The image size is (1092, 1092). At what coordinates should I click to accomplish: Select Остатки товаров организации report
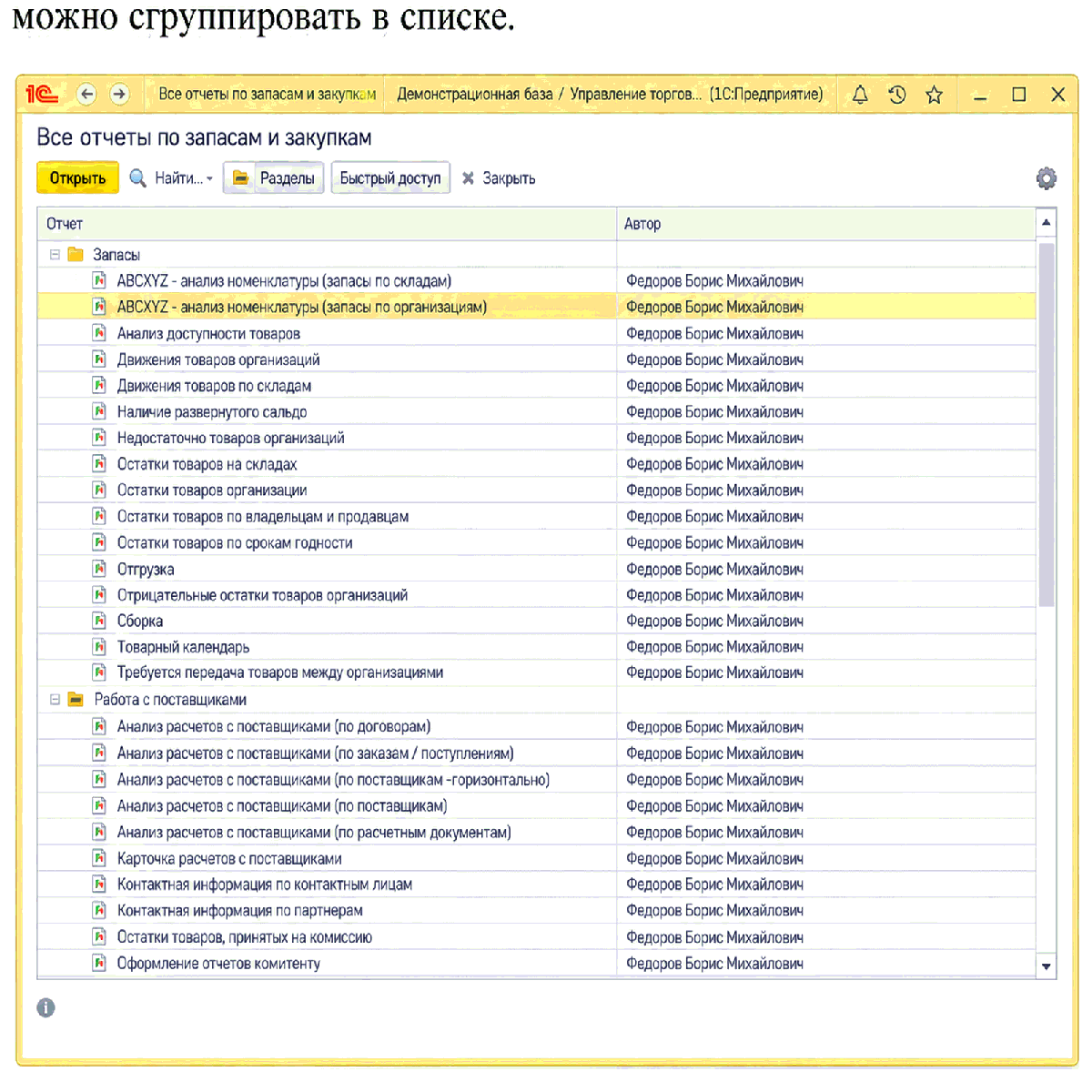(212, 490)
